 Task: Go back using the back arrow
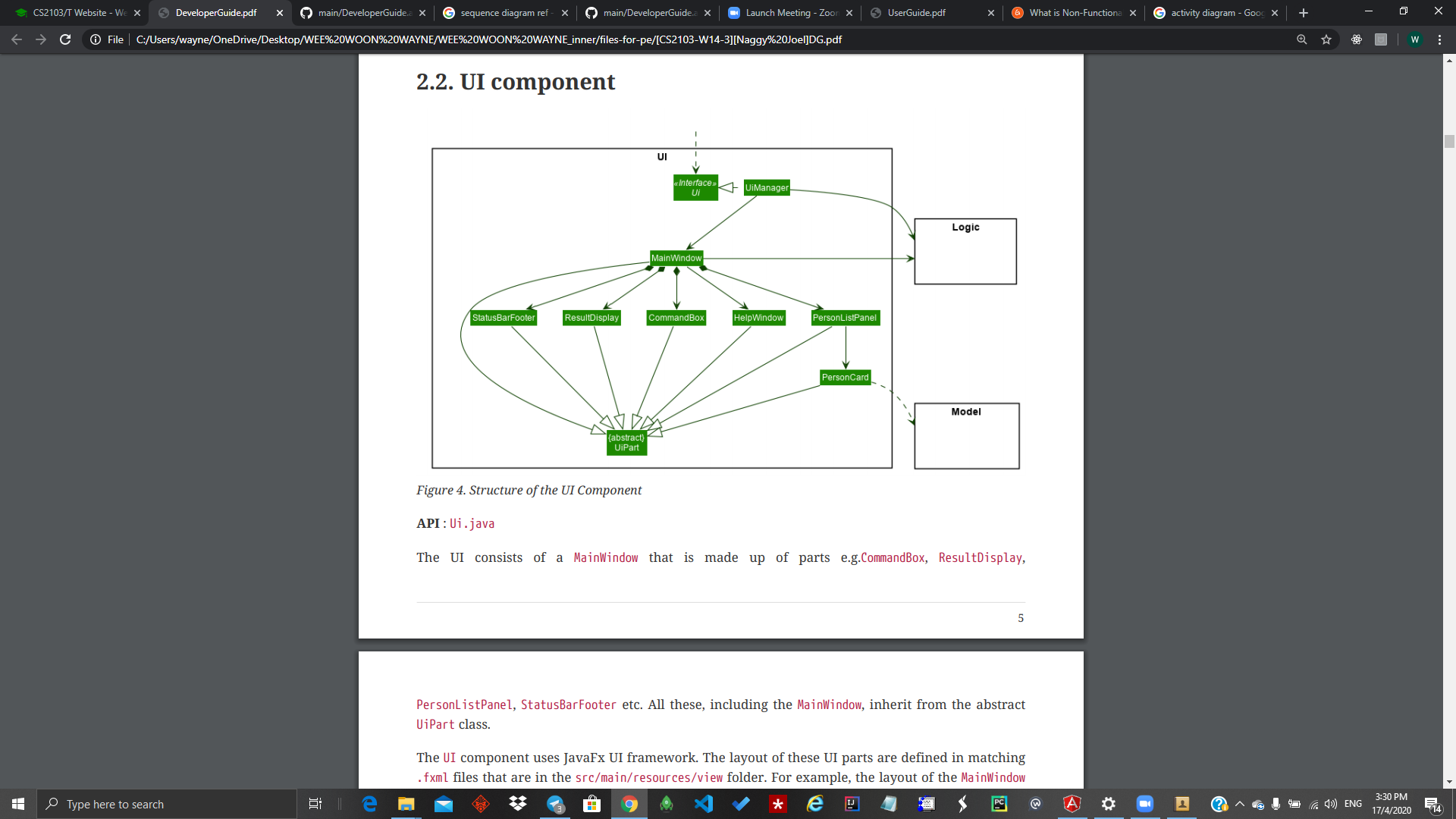17,39
